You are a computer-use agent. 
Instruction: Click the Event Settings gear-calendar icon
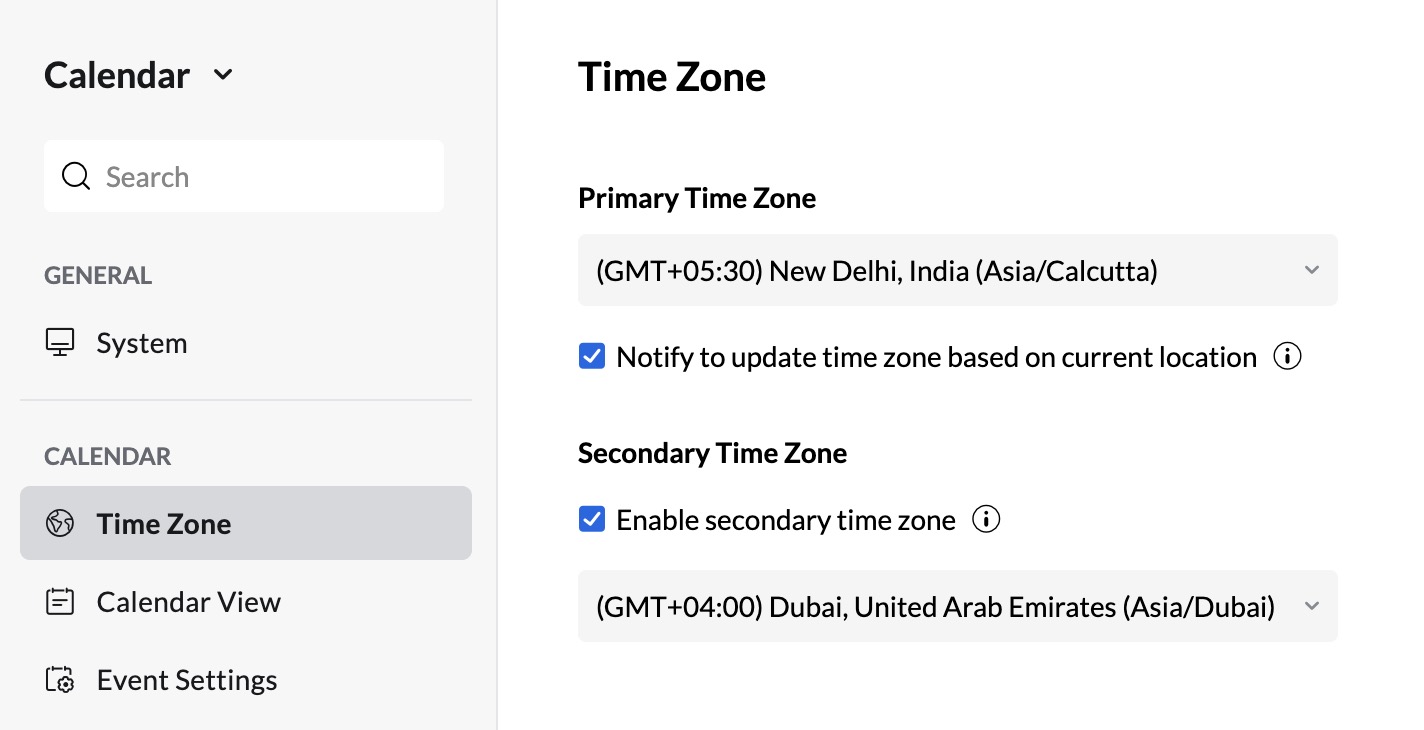pyautogui.click(x=60, y=680)
